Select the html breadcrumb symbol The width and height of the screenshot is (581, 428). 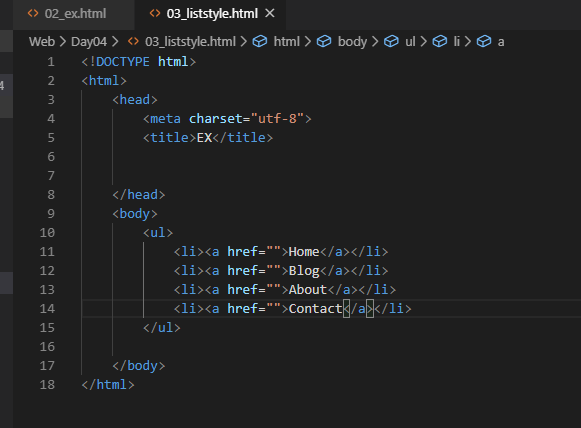point(286,42)
